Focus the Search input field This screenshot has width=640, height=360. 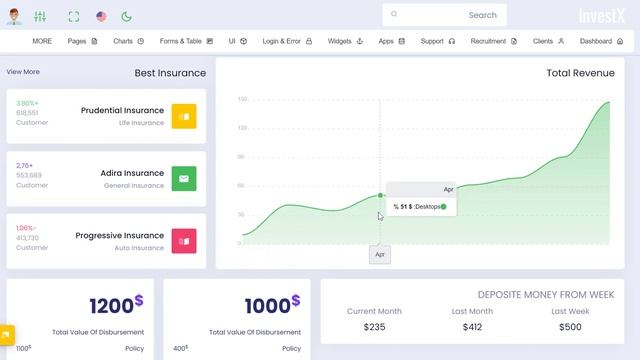tap(444, 15)
